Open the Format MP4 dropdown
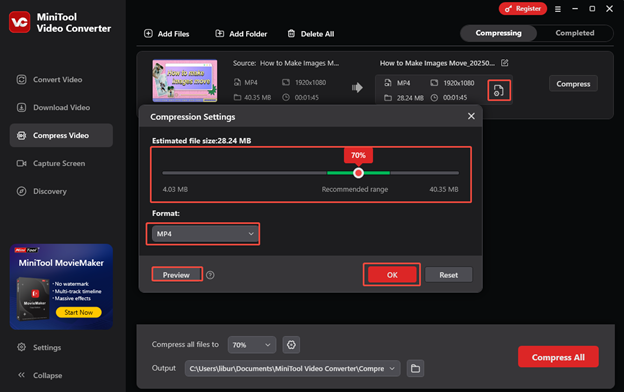 tap(204, 234)
